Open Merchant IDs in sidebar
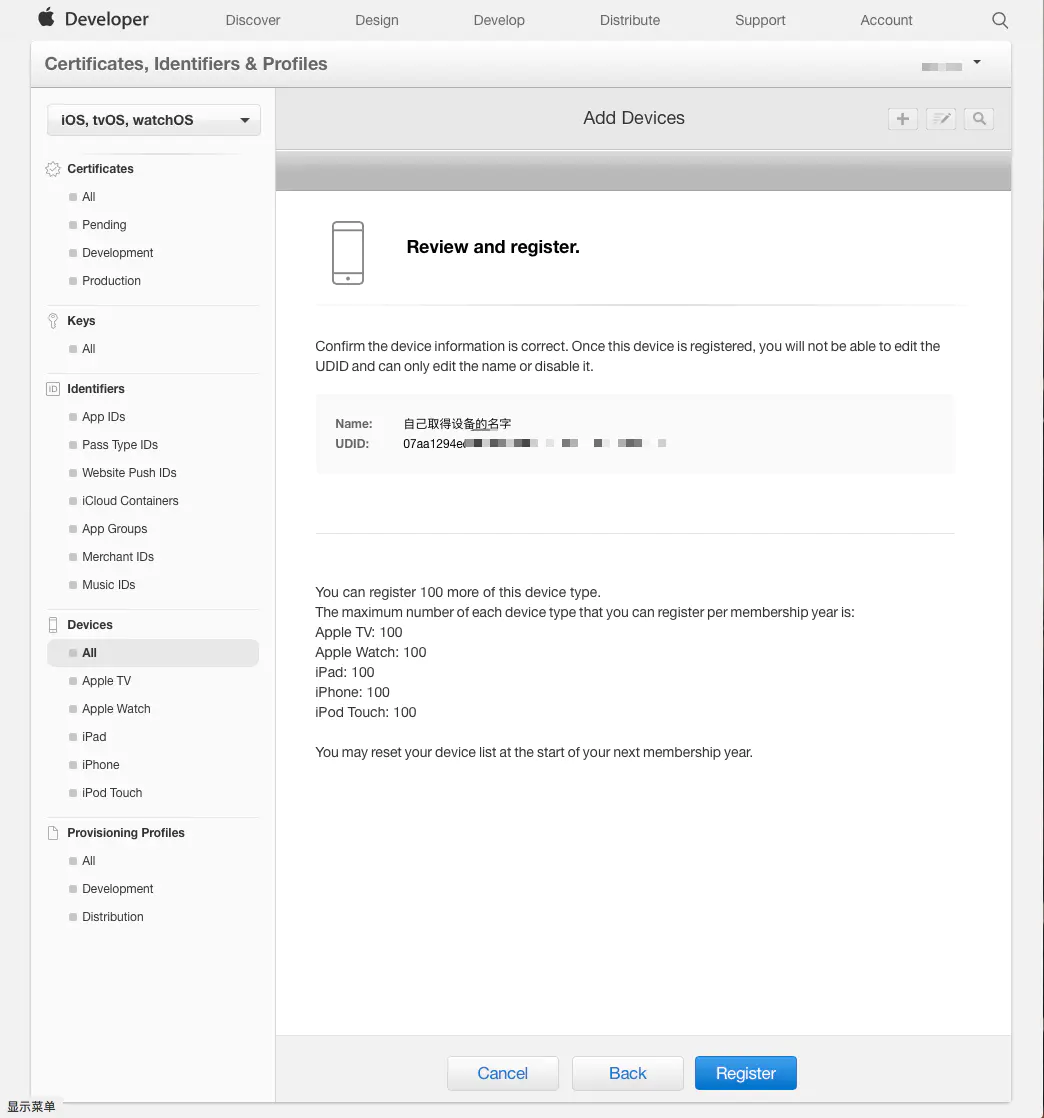 coord(118,556)
